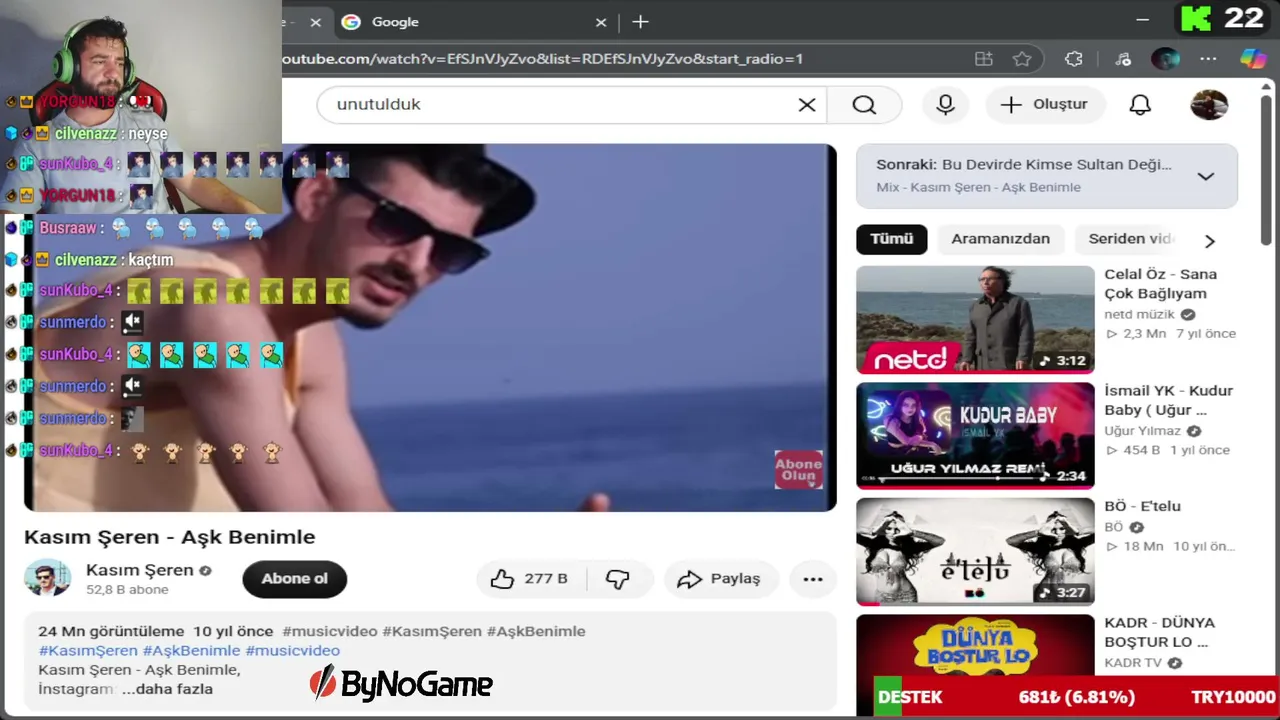Open KADR - DÜNYA BOŞTUR LO title
This screenshot has height=720, width=1280.
pos(1159,632)
